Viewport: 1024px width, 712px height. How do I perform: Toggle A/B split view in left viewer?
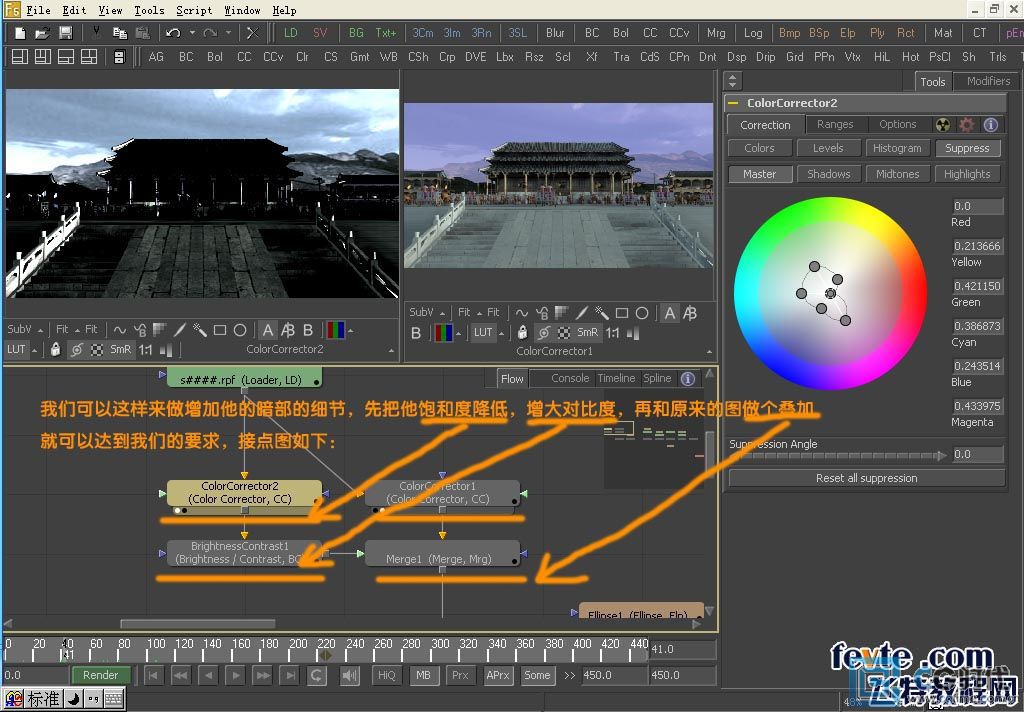click(x=287, y=330)
